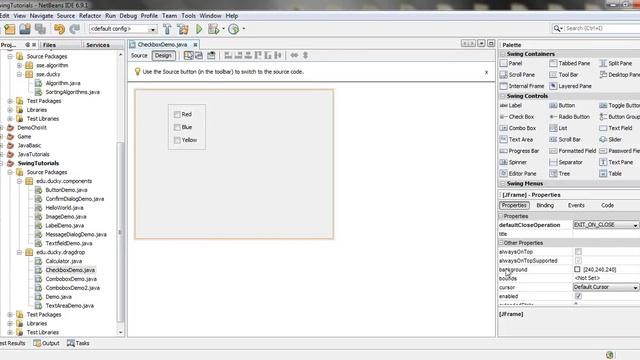Screen dimensions: 640x360
Task: Pick Progress Bar from the Palette
Action: pyautogui.click(x=520, y=151)
